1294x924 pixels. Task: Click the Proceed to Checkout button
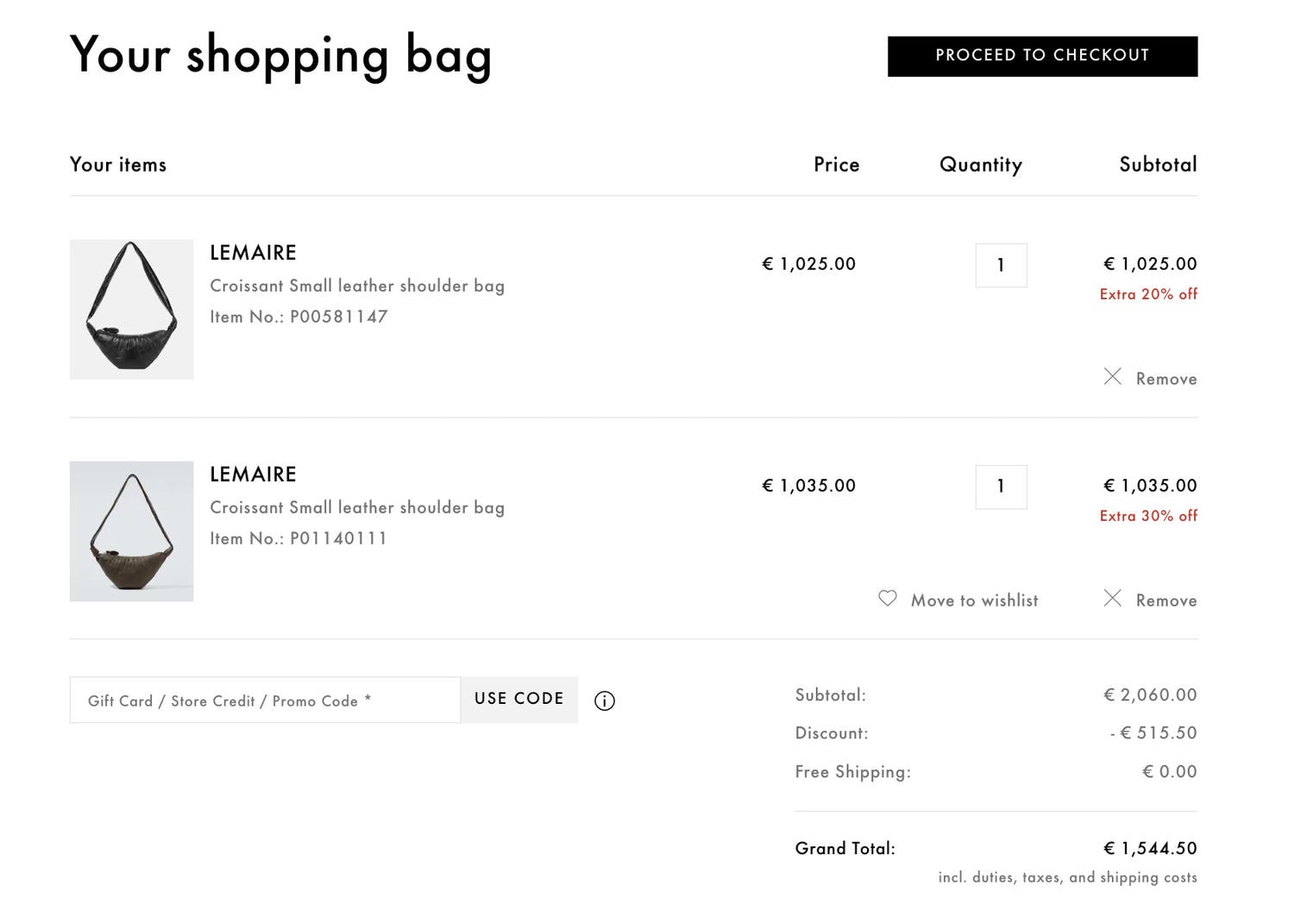[1042, 56]
